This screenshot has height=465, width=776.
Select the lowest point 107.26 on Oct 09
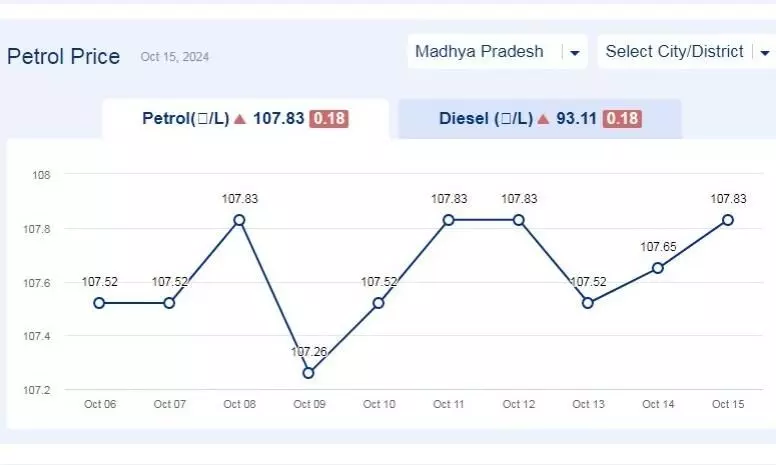click(308, 373)
